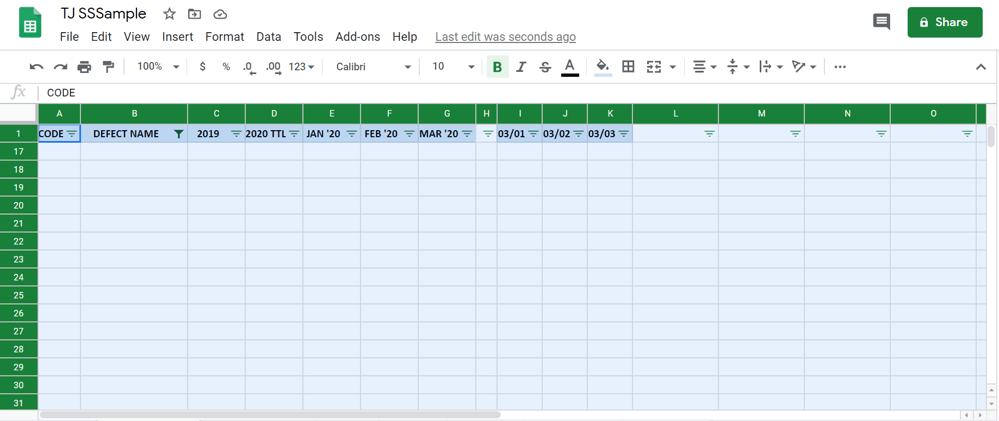Click the print icon
The image size is (999, 421).
coord(84,67)
